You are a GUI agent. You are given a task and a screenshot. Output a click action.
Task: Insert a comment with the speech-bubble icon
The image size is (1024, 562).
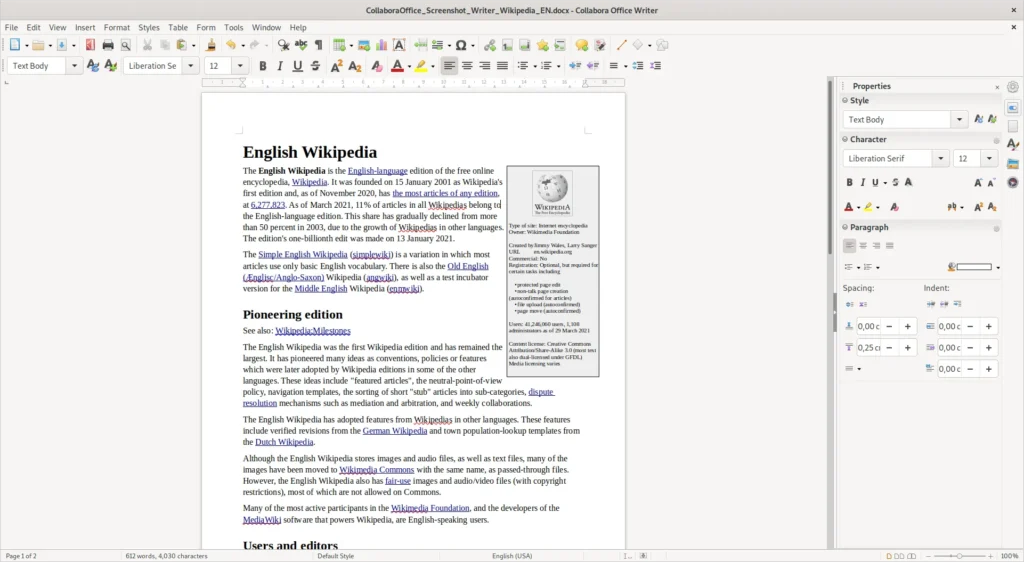point(581,45)
